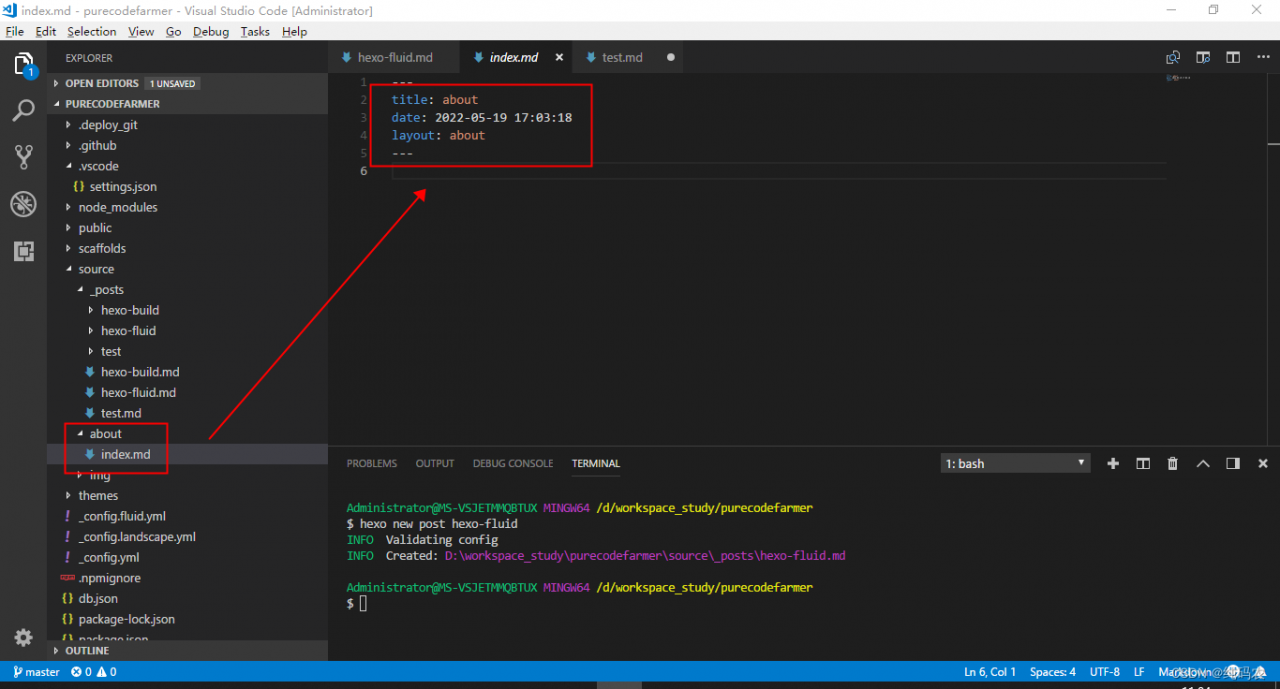
Task: Open editor more actions ellipsis
Action: 1263,58
